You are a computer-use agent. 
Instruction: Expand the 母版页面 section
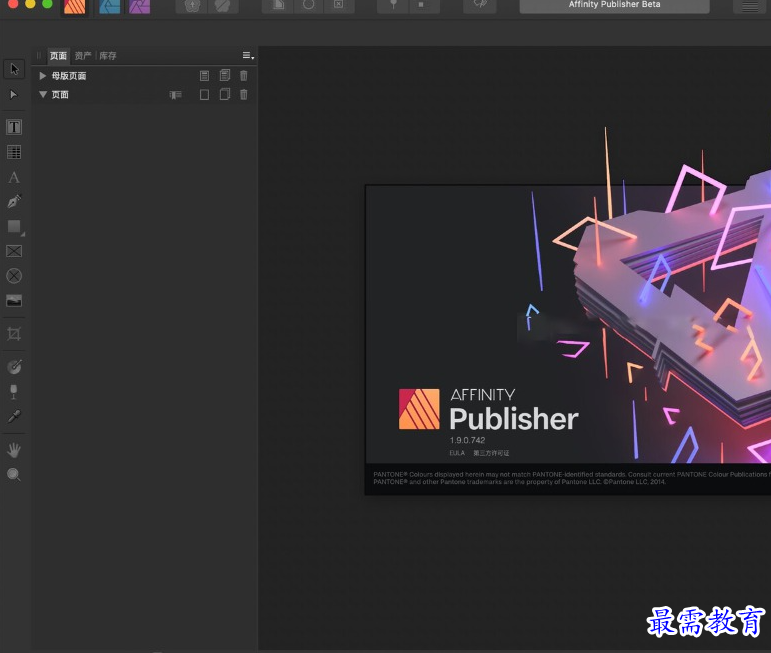(43, 76)
